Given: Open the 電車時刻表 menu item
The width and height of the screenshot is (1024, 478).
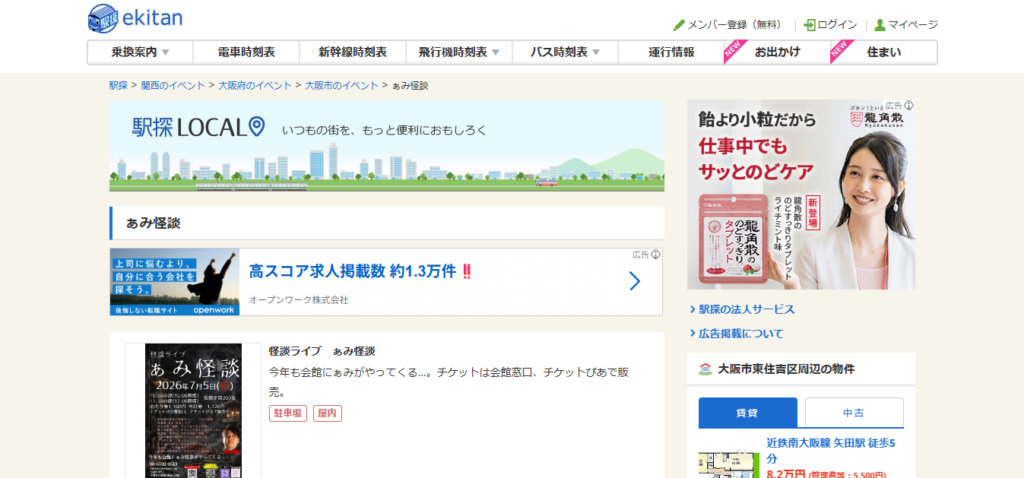Looking at the screenshot, I should click(246, 52).
